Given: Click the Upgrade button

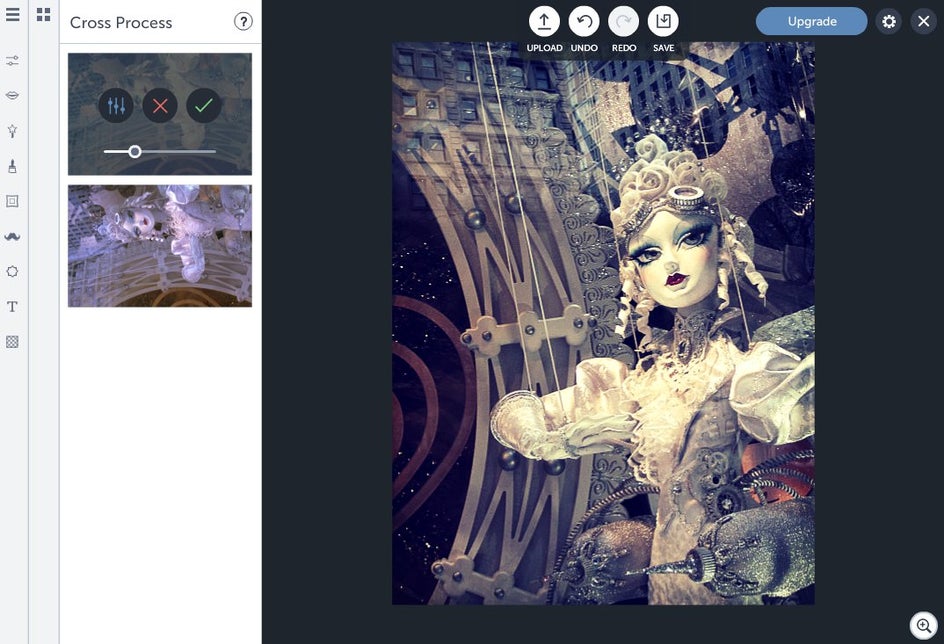Looking at the screenshot, I should point(812,21).
